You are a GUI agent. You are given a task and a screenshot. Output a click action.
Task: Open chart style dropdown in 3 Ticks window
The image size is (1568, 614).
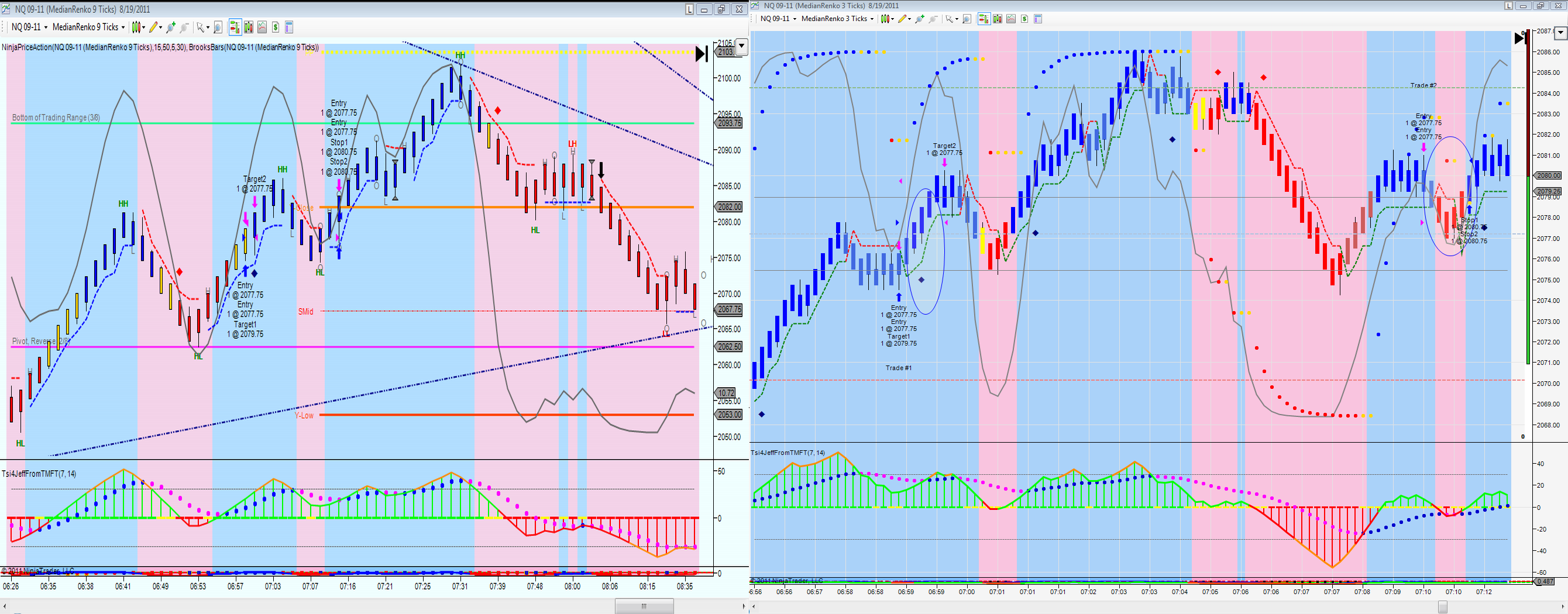click(x=887, y=19)
